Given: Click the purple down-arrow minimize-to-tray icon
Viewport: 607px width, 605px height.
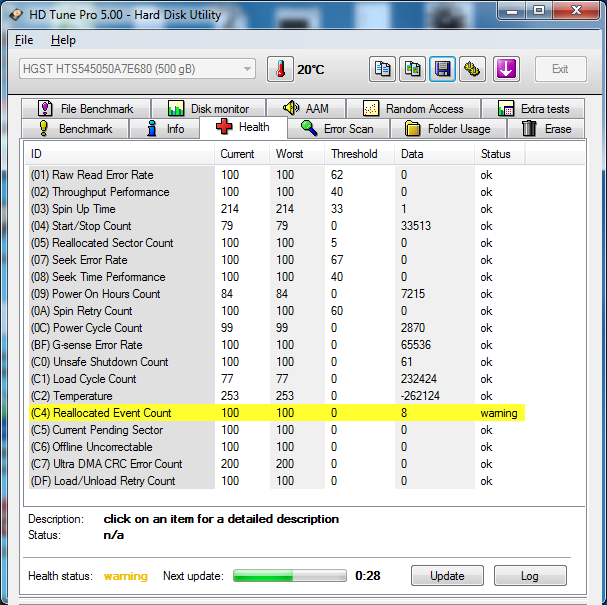Looking at the screenshot, I should coord(507,69).
